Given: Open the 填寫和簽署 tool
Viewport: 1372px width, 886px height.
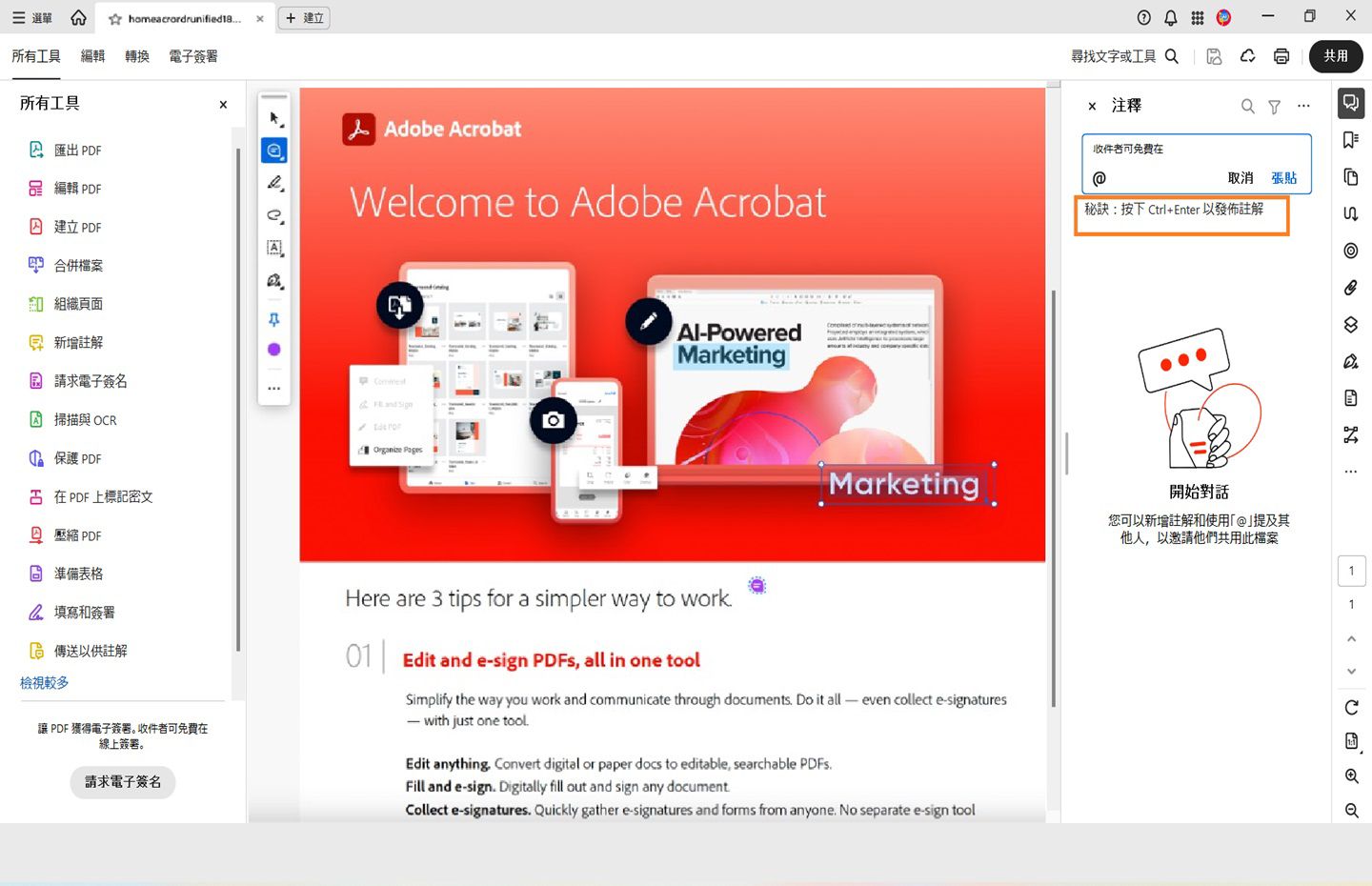Looking at the screenshot, I should [x=71, y=613].
